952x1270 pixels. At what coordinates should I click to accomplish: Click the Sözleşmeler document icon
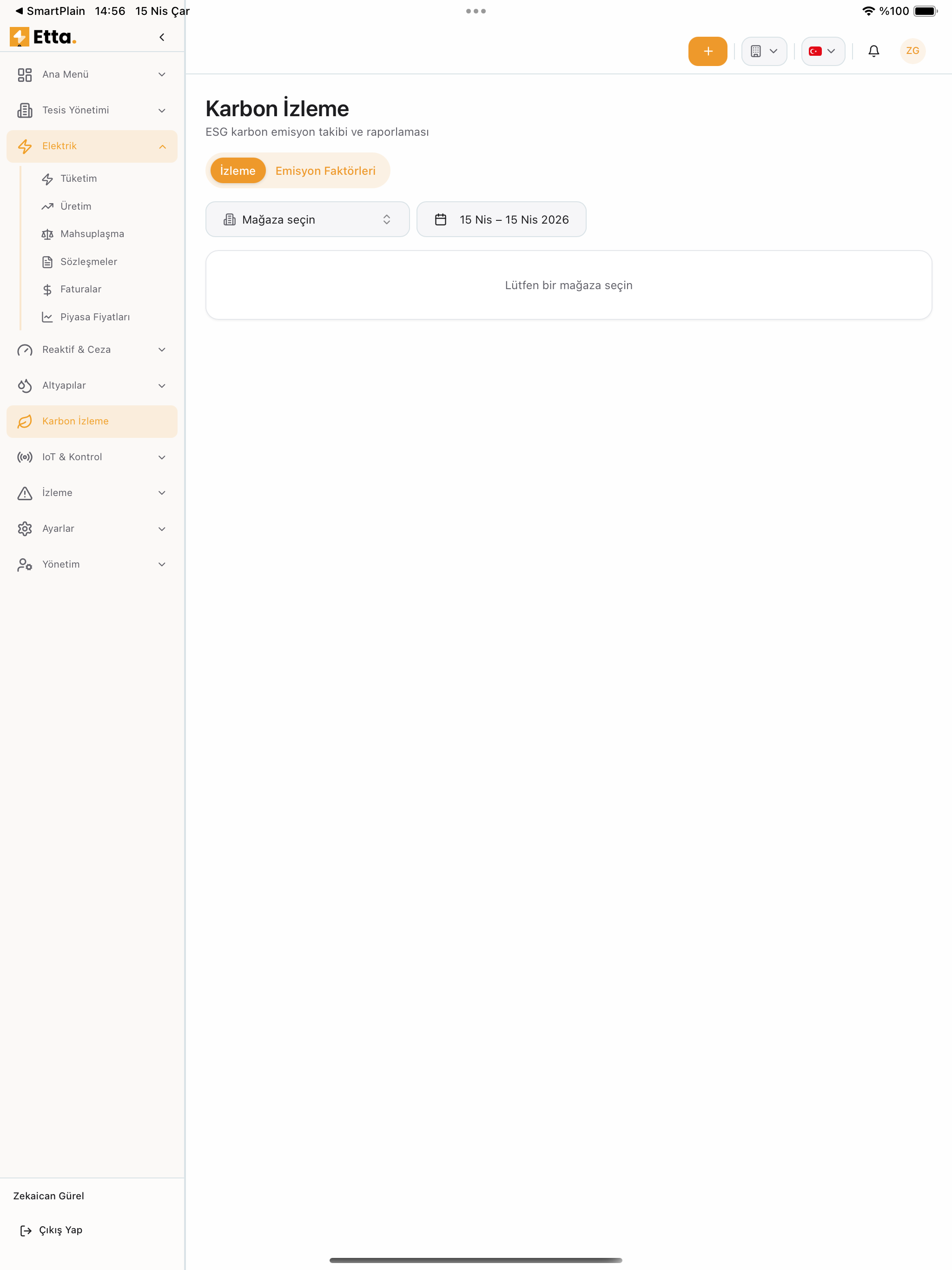pyautogui.click(x=48, y=262)
